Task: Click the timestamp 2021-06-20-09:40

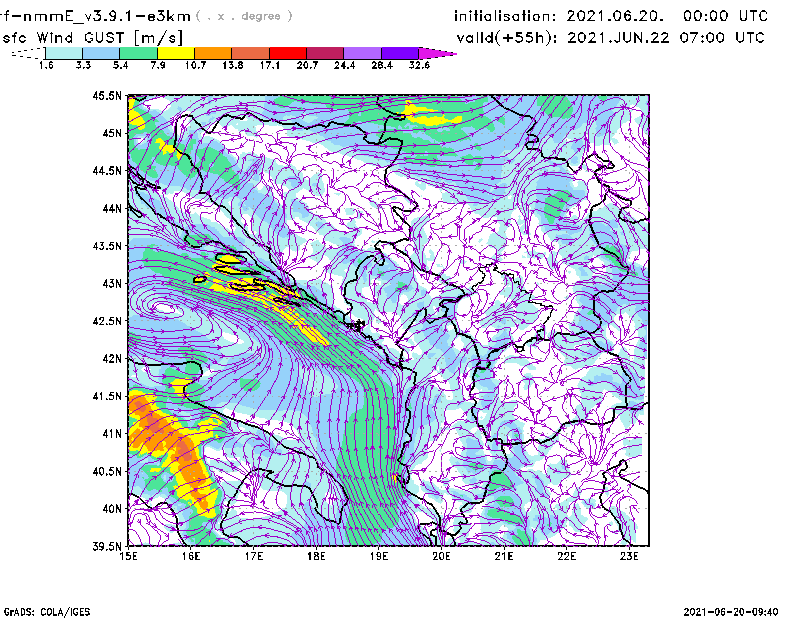Action: (x=731, y=612)
